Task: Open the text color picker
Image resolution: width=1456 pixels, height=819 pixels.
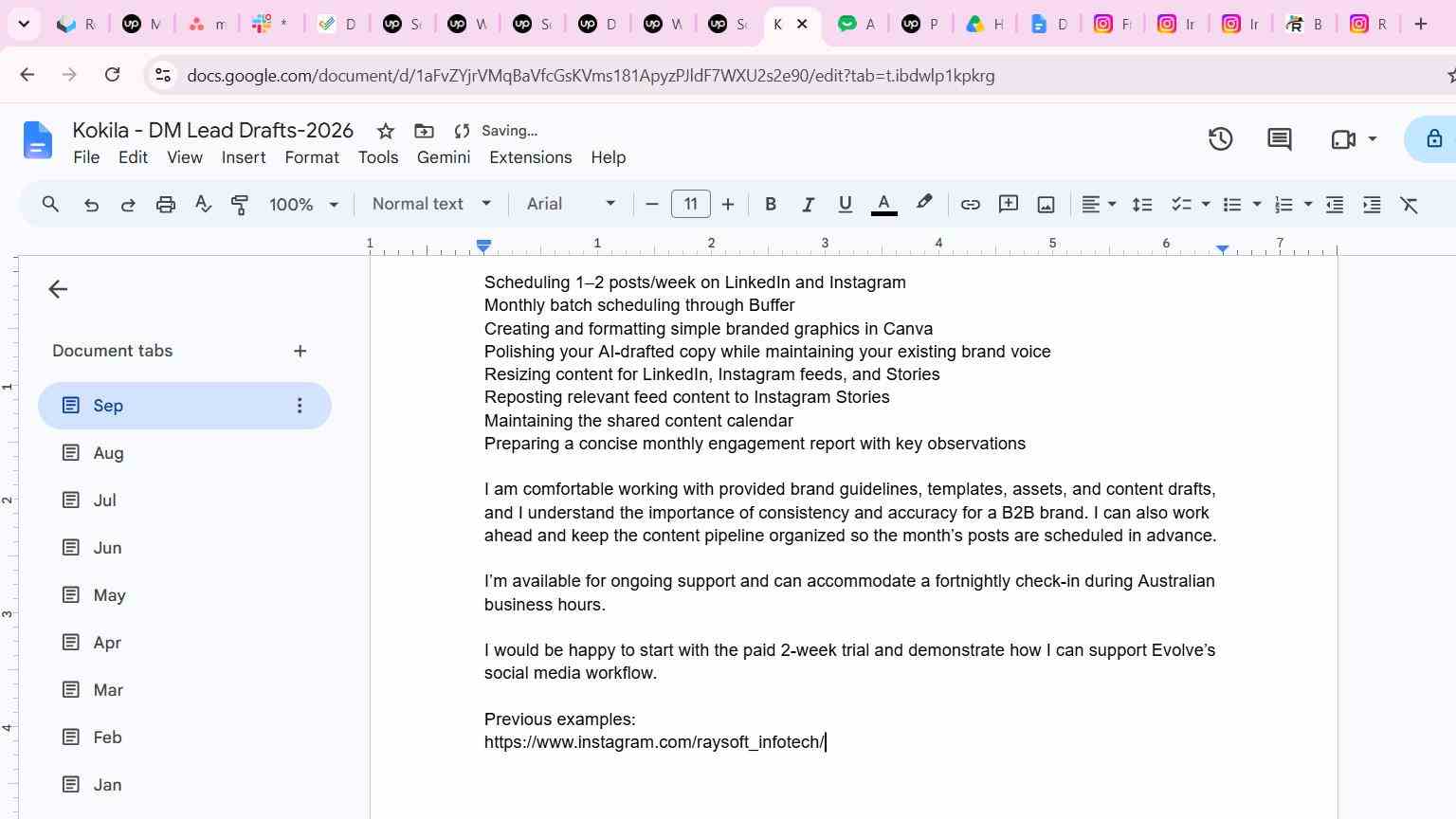Action: click(883, 204)
